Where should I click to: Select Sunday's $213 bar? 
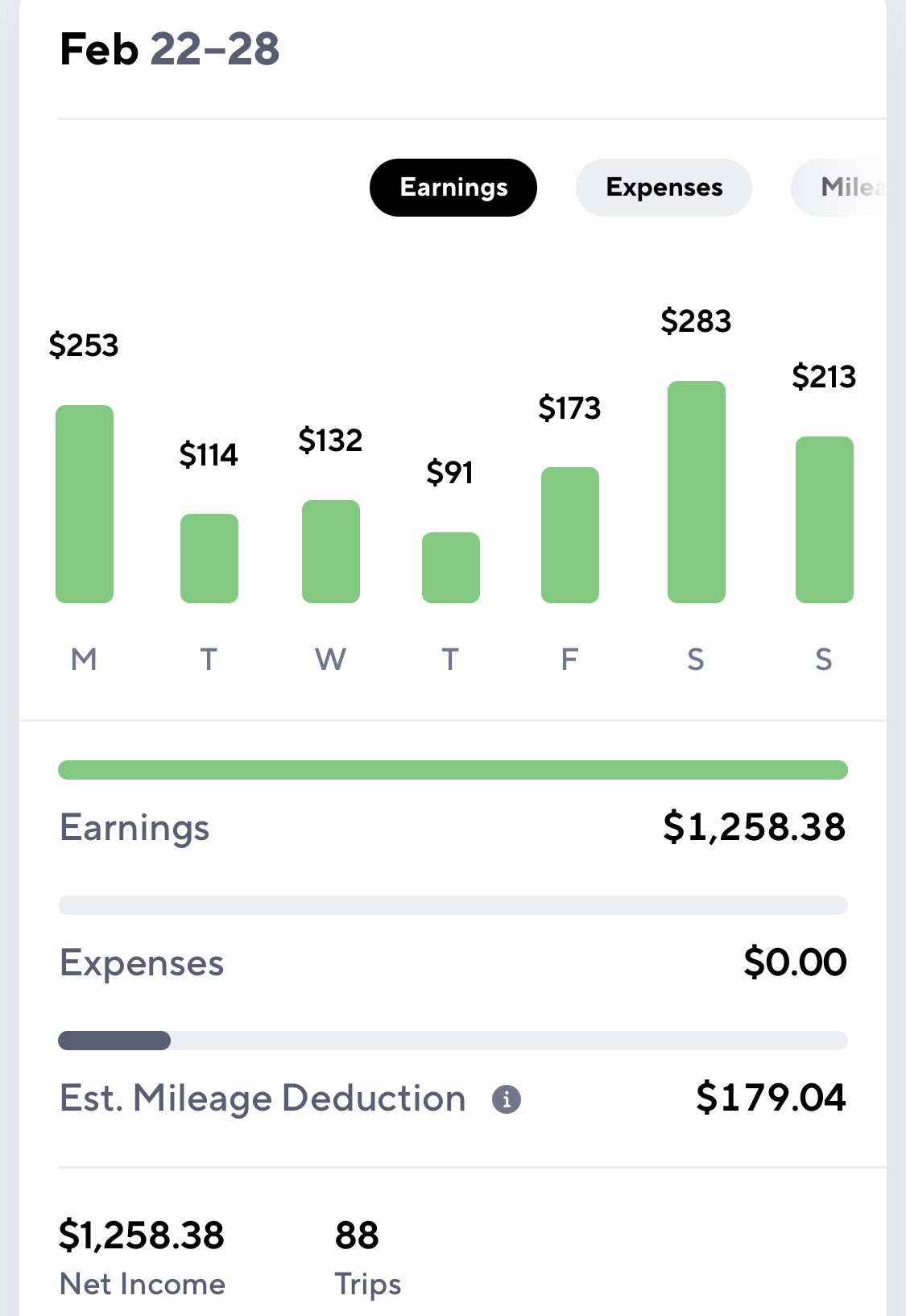825,519
